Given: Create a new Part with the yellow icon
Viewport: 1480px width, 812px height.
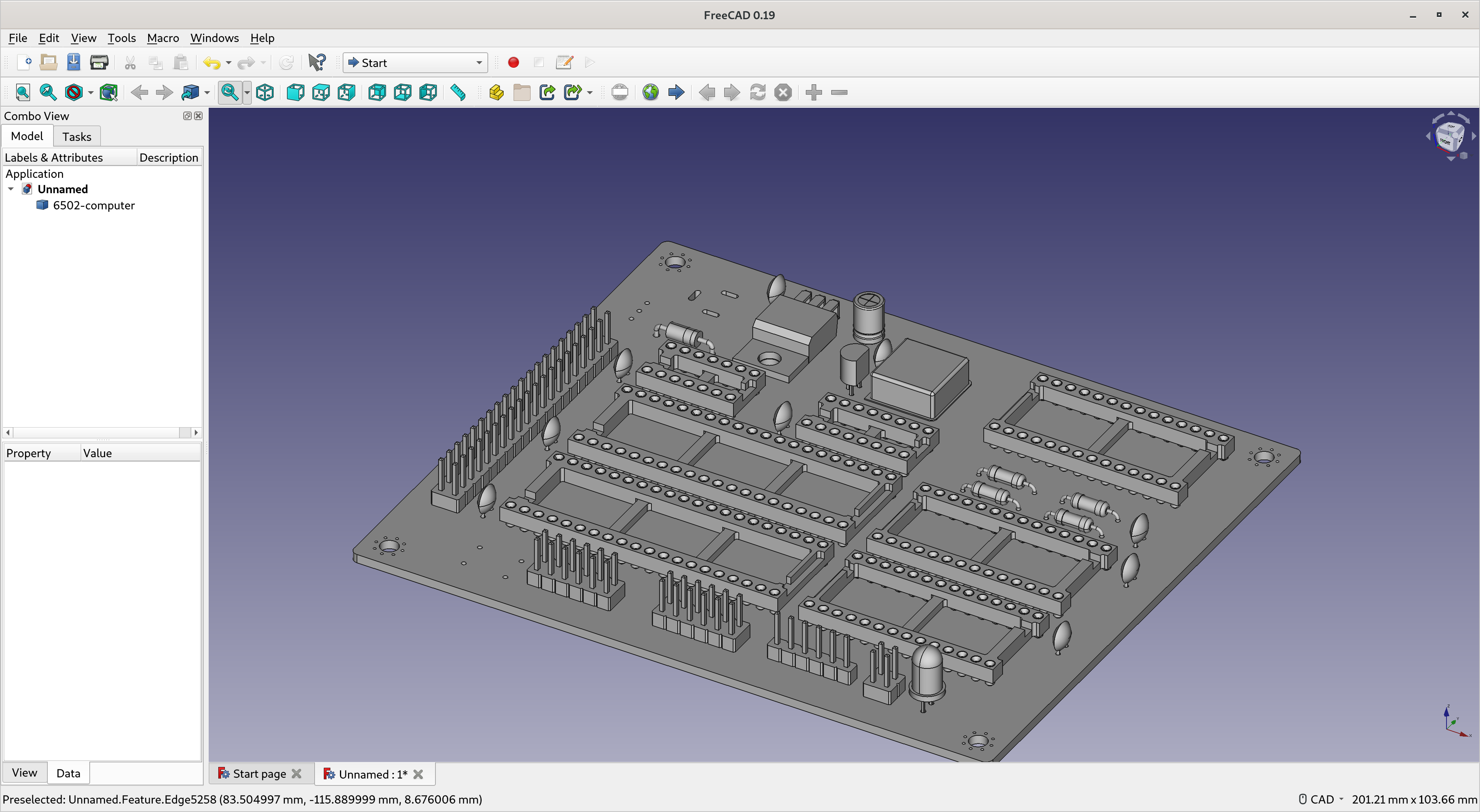Looking at the screenshot, I should [x=496, y=92].
